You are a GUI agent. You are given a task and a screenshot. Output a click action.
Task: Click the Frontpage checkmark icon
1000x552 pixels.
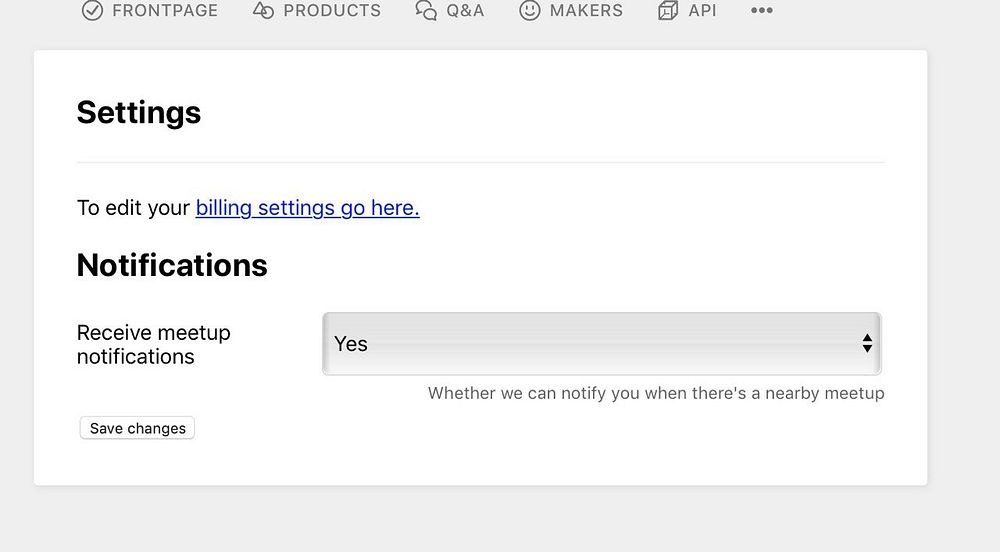pyautogui.click(x=92, y=11)
